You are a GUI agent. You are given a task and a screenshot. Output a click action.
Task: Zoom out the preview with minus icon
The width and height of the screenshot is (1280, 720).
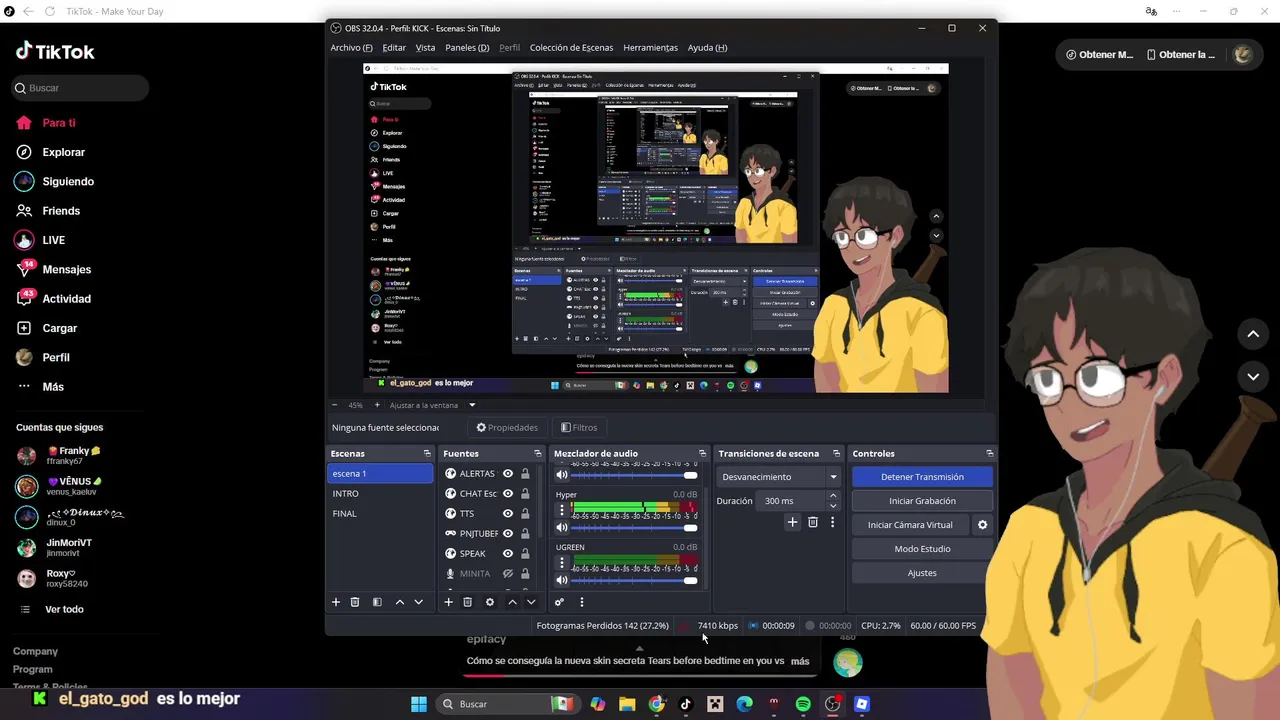pyautogui.click(x=336, y=405)
